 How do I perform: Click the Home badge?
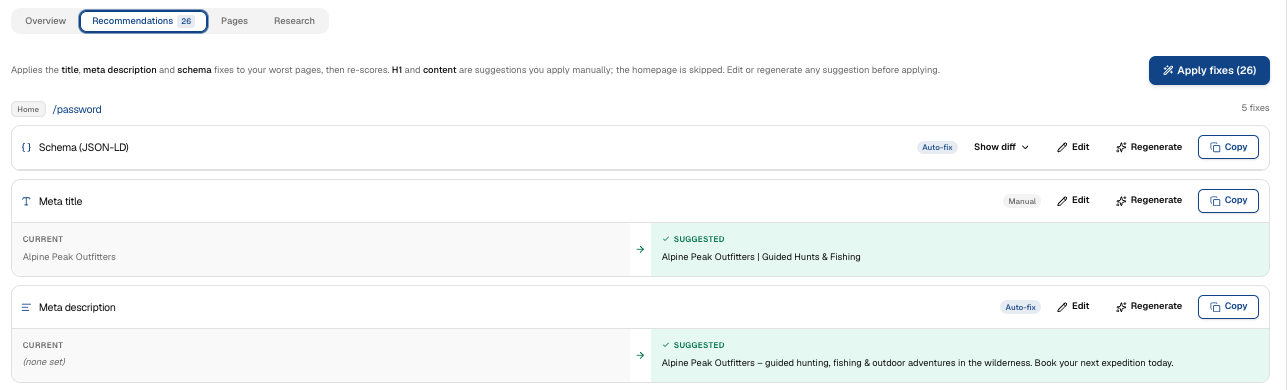(x=28, y=109)
